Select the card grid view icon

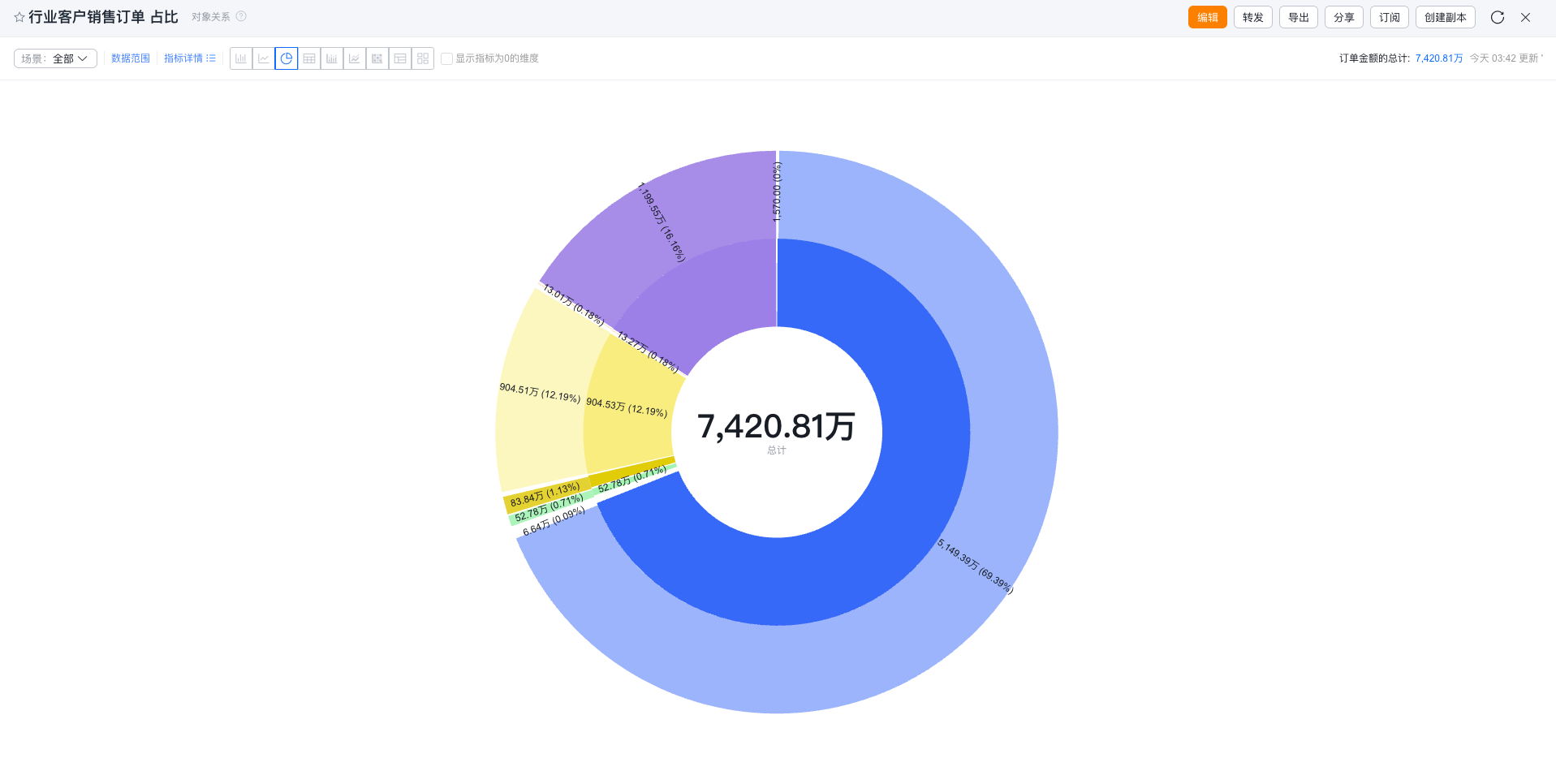tap(423, 58)
